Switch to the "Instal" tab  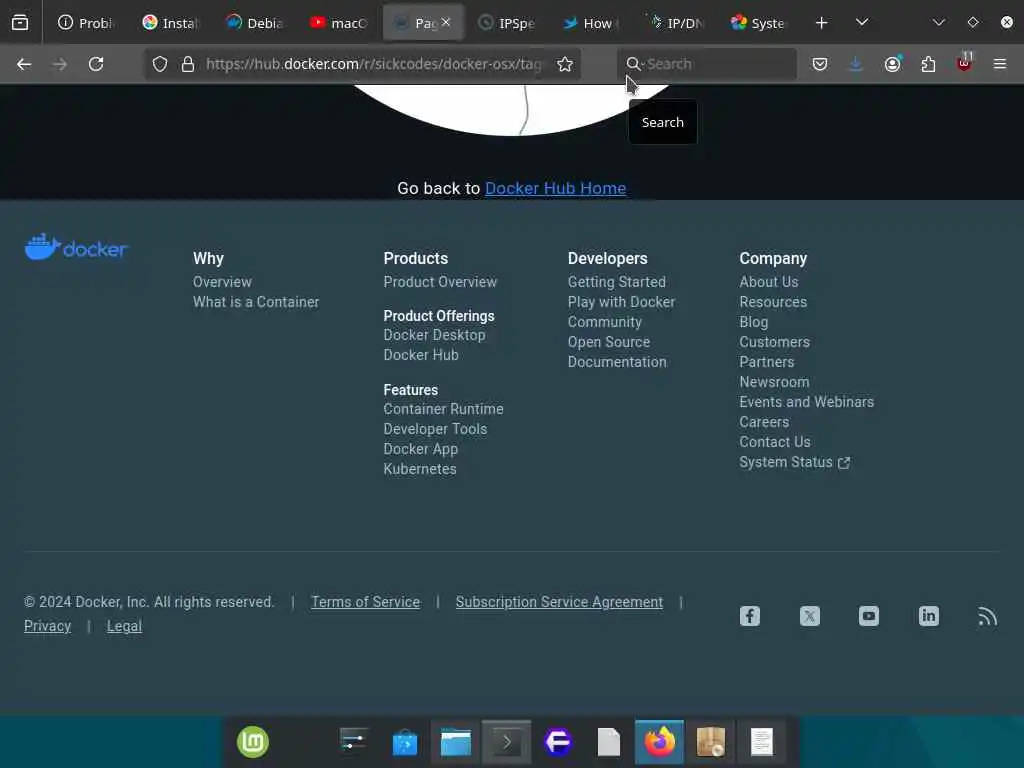(x=170, y=23)
